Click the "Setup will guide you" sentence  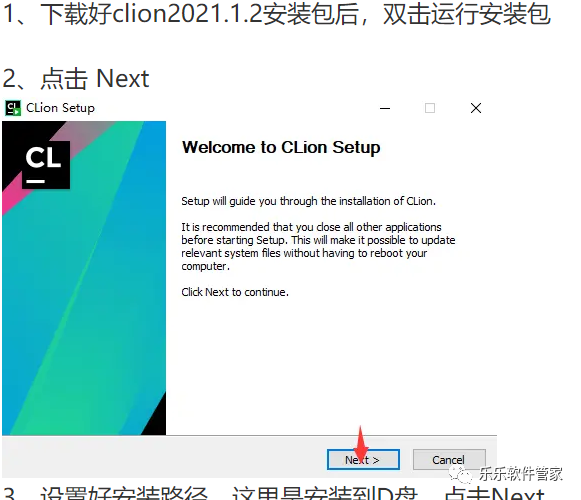pyautogui.click(x=308, y=201)
